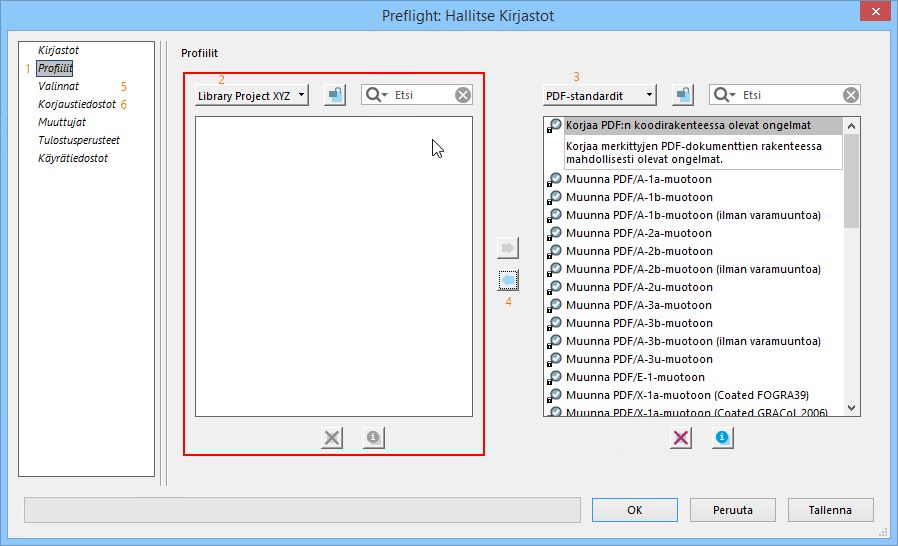Click the blue info icon under right list

click(x=723, y=438)
